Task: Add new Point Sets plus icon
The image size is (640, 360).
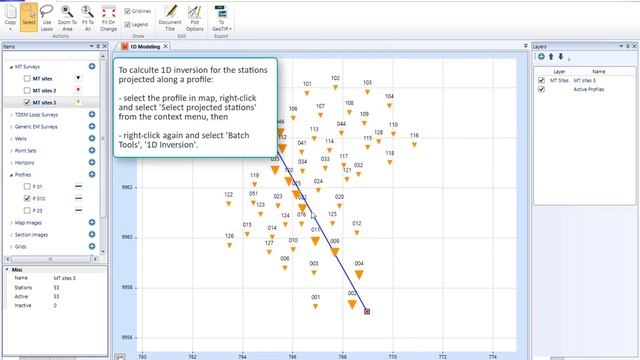Action: pos(92,150)
